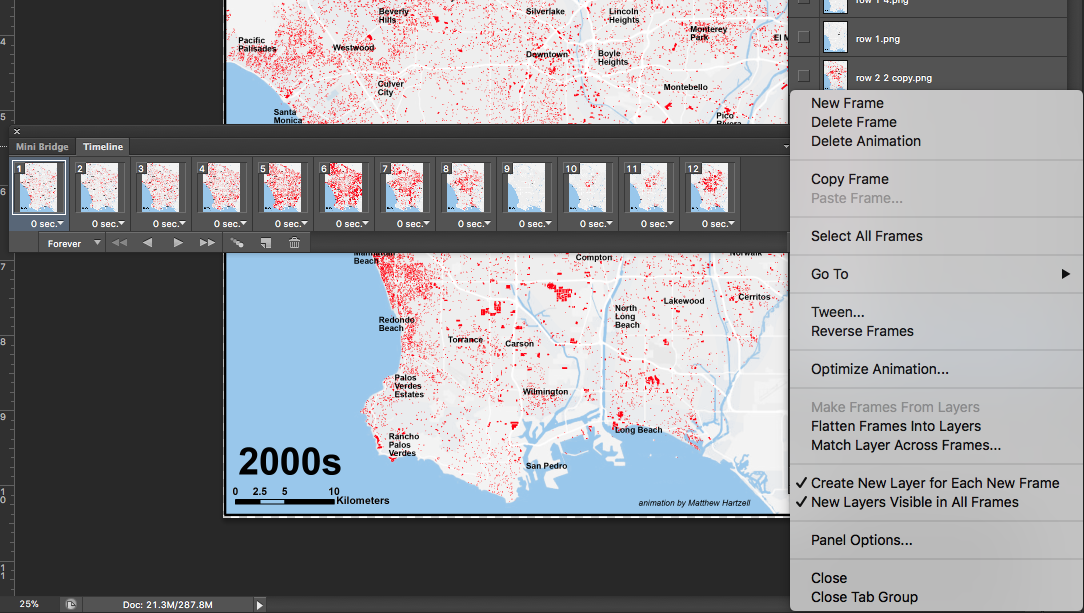Select frame 2 thumbnail in timeline
Screen dimensions: 1084x613
coord(100,187)
